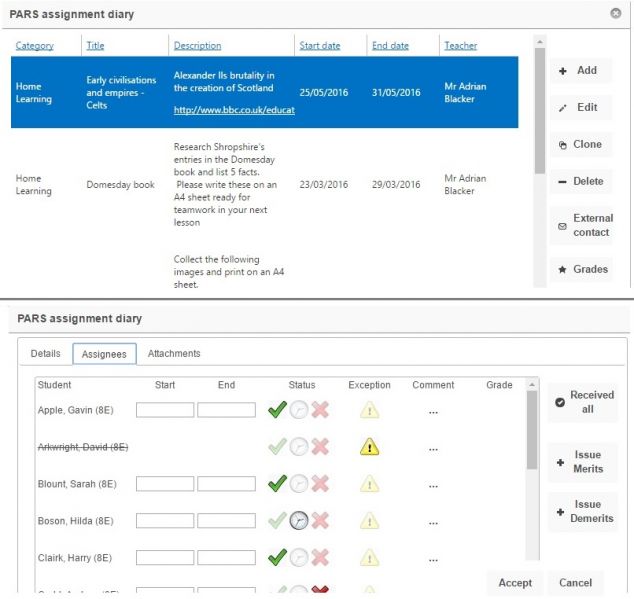Mark Clairk, Harry as not received

coord(320,557)
